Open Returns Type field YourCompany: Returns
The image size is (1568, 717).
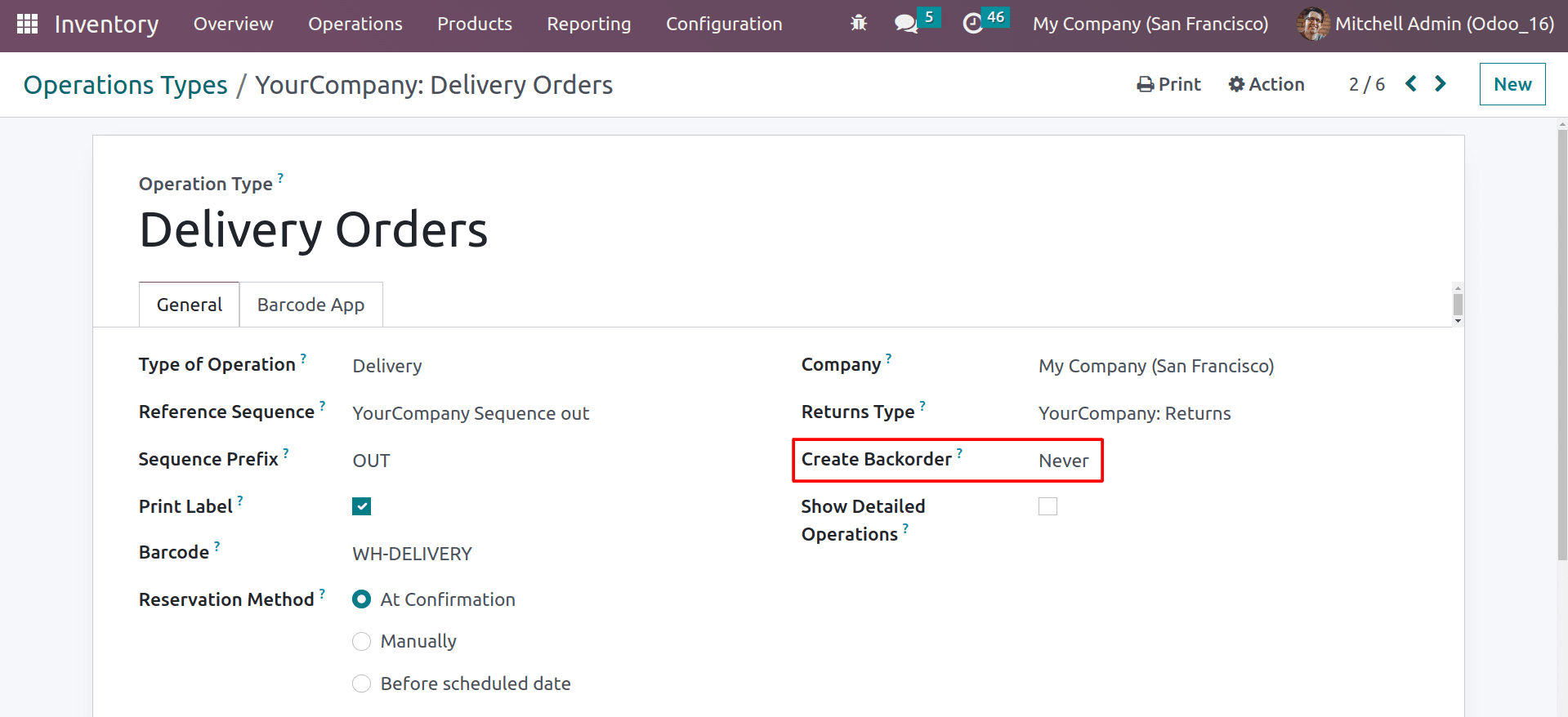click(x=1134, y=413)
